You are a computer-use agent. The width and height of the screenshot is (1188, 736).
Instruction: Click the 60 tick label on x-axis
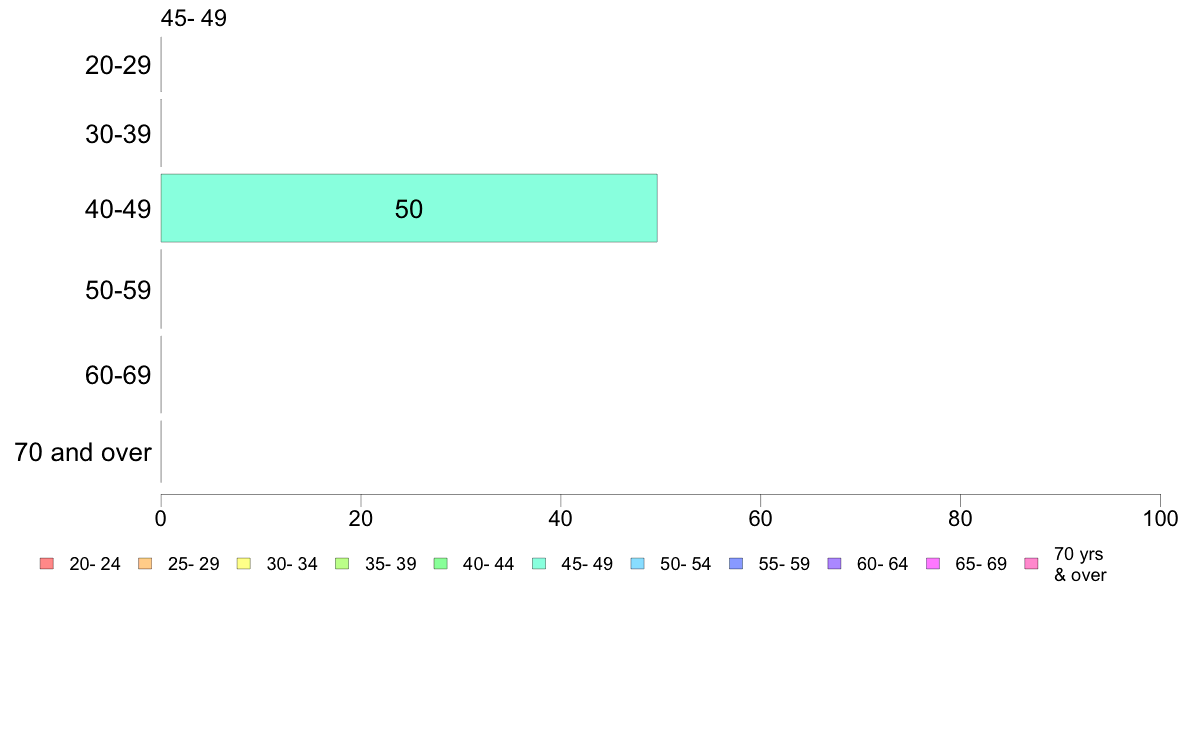[760, 518]
